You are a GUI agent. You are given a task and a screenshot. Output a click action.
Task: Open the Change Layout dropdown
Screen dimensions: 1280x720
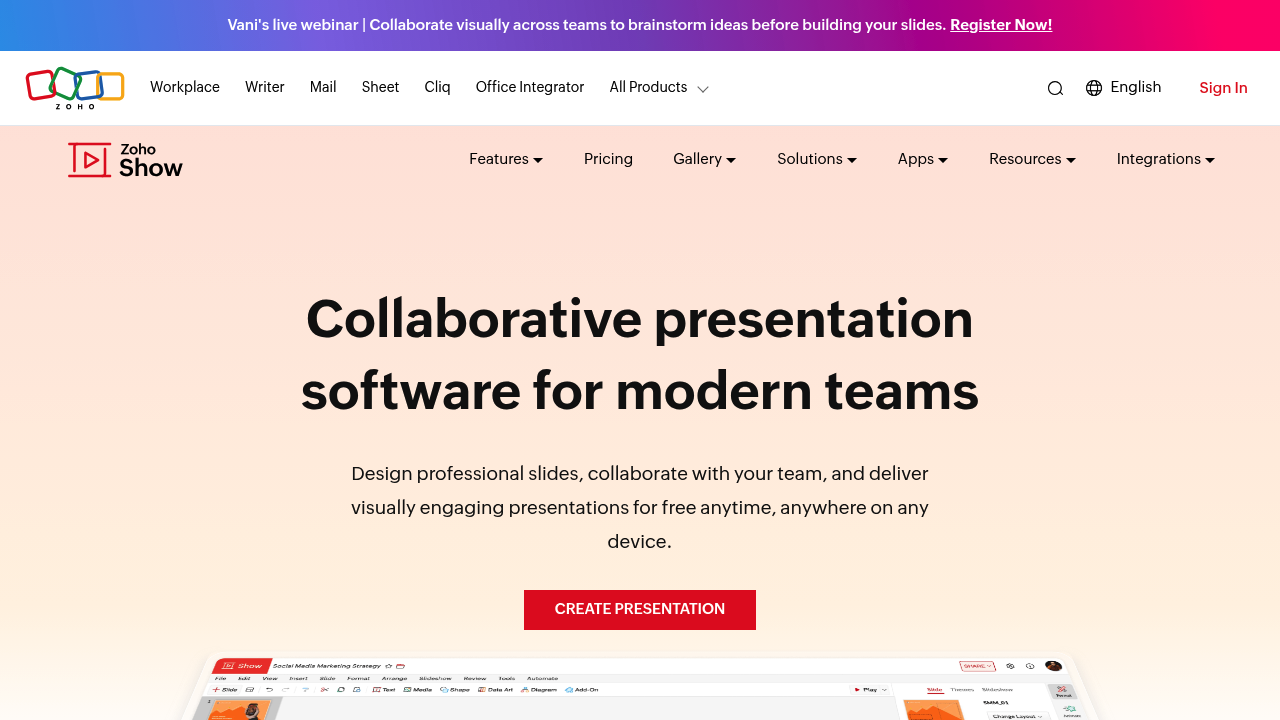point(1016,716)
